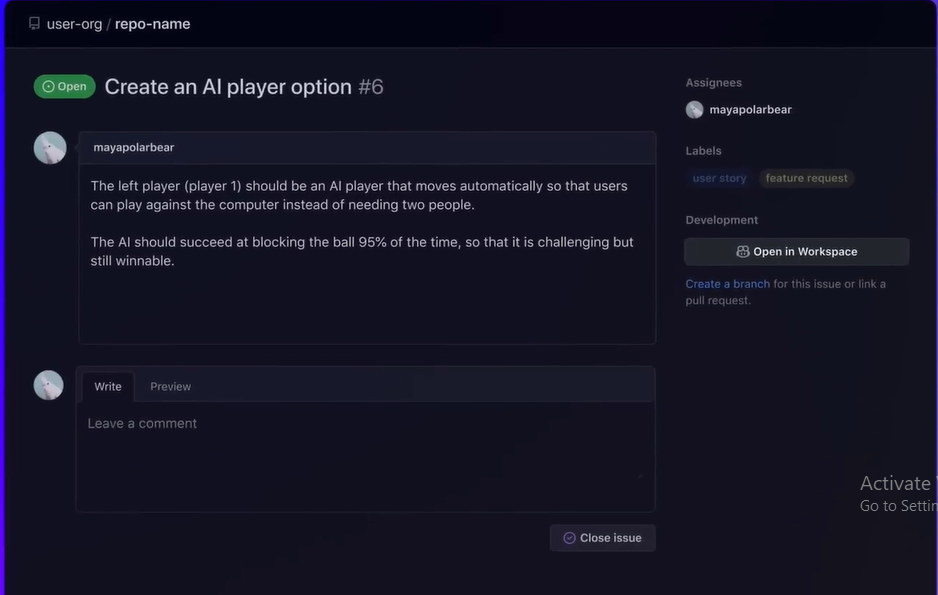Click the Create a branch link
The image size is (938, 595).
click(727, 284)
